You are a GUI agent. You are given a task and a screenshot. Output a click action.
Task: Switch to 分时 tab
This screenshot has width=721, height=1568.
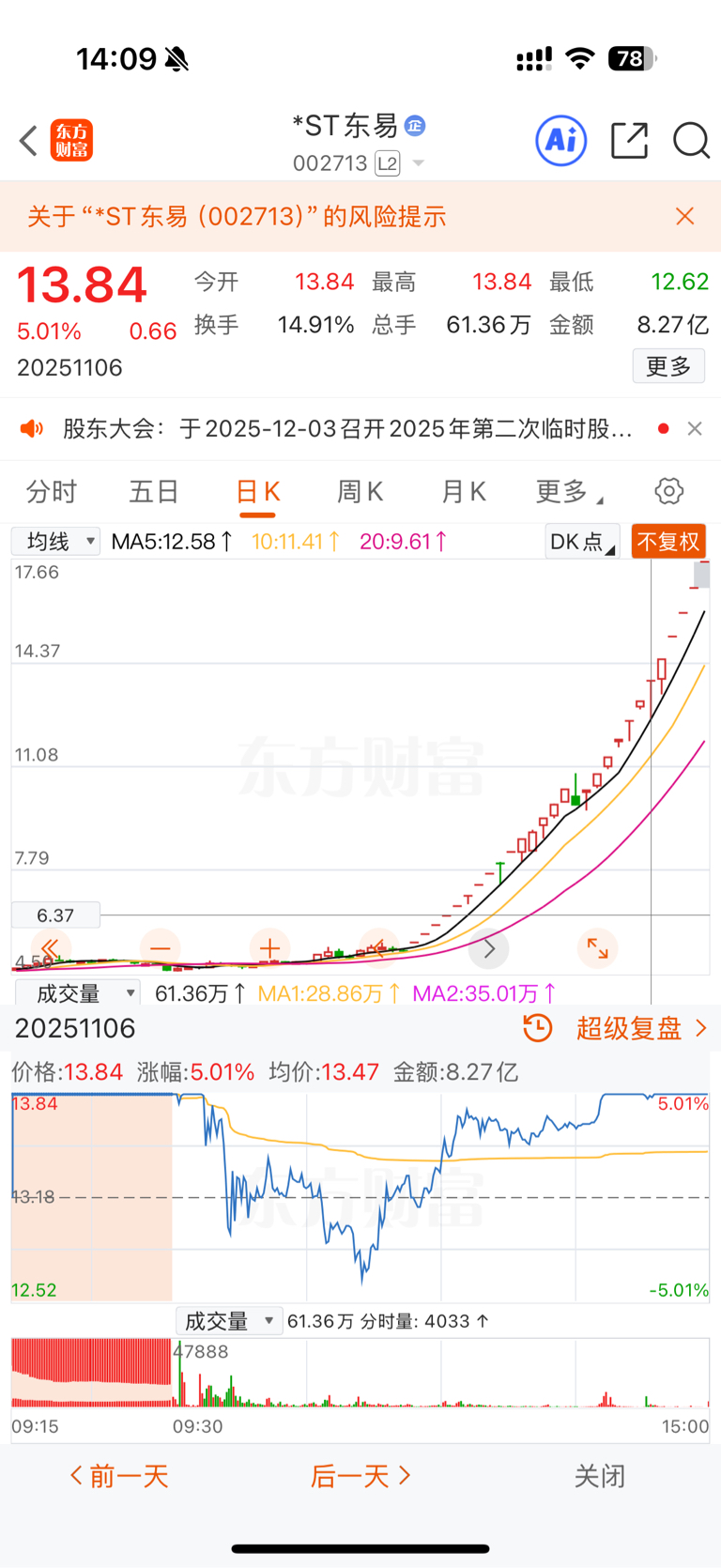[52, 491]
